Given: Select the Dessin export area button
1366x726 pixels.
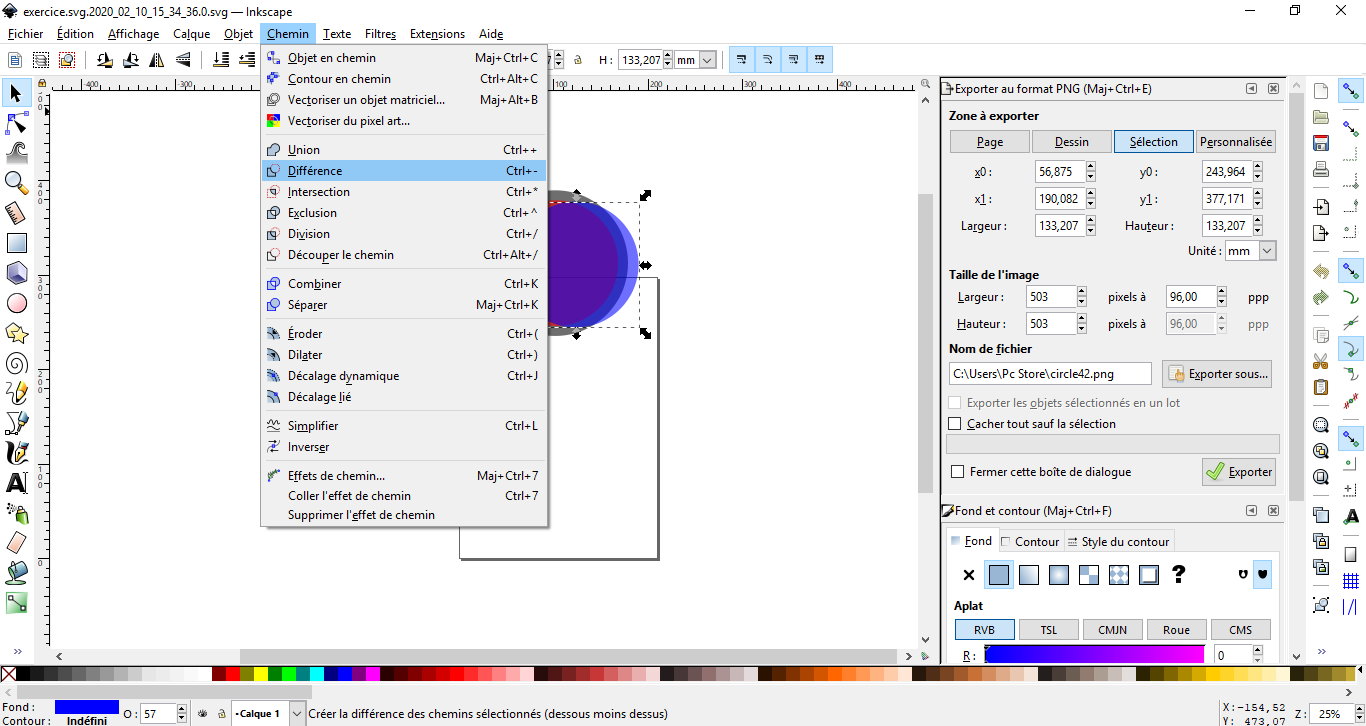Looking at the screenshot, I should point(1072,142).
